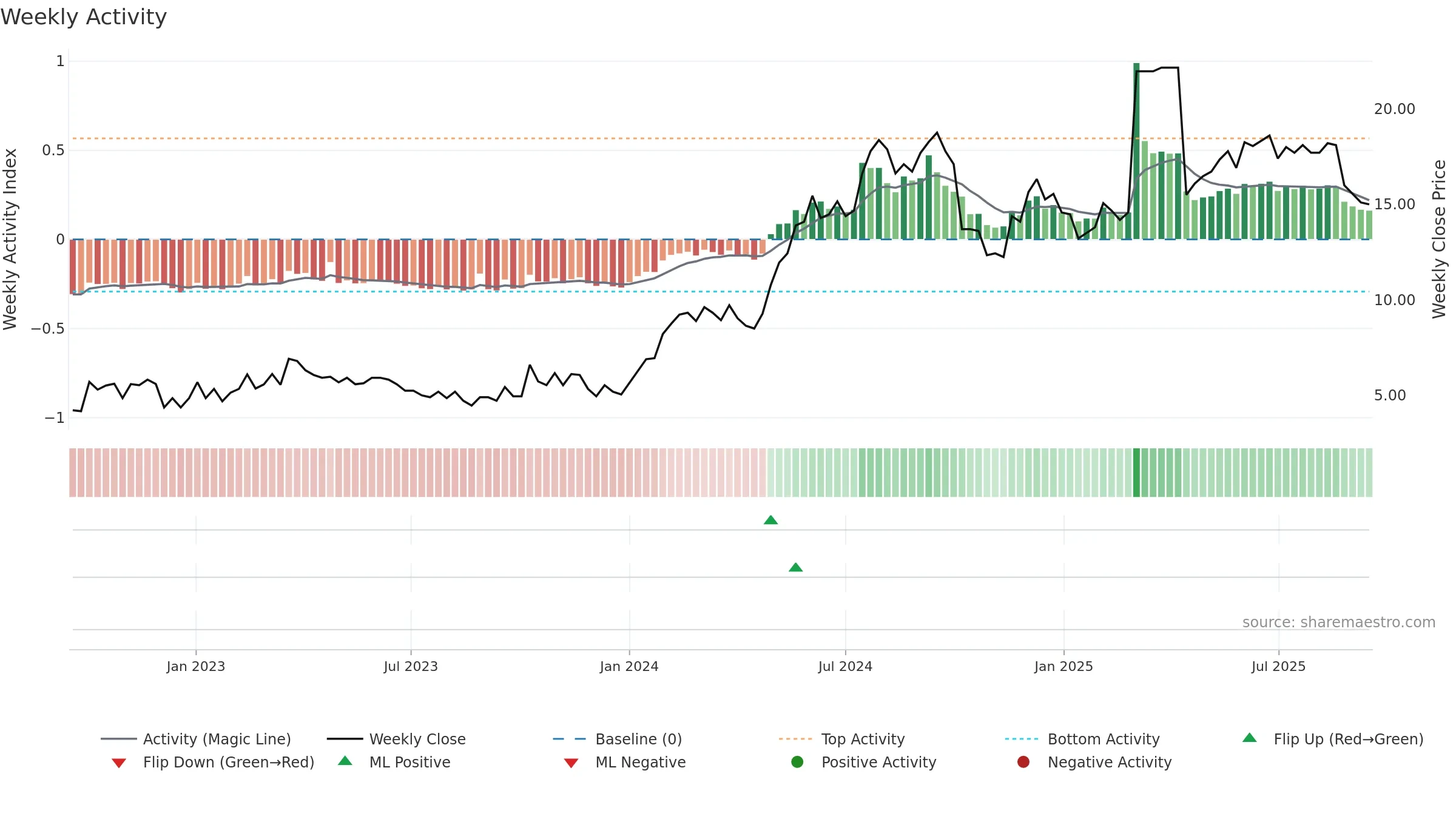Toggle Activity (Magic Line) legend entry

196,739
